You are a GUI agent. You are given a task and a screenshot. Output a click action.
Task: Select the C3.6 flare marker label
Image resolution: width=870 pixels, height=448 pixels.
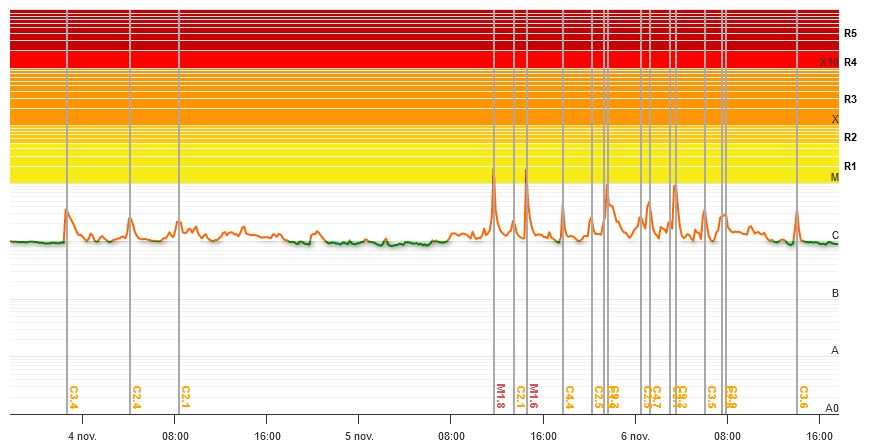[x=803, y=396]
